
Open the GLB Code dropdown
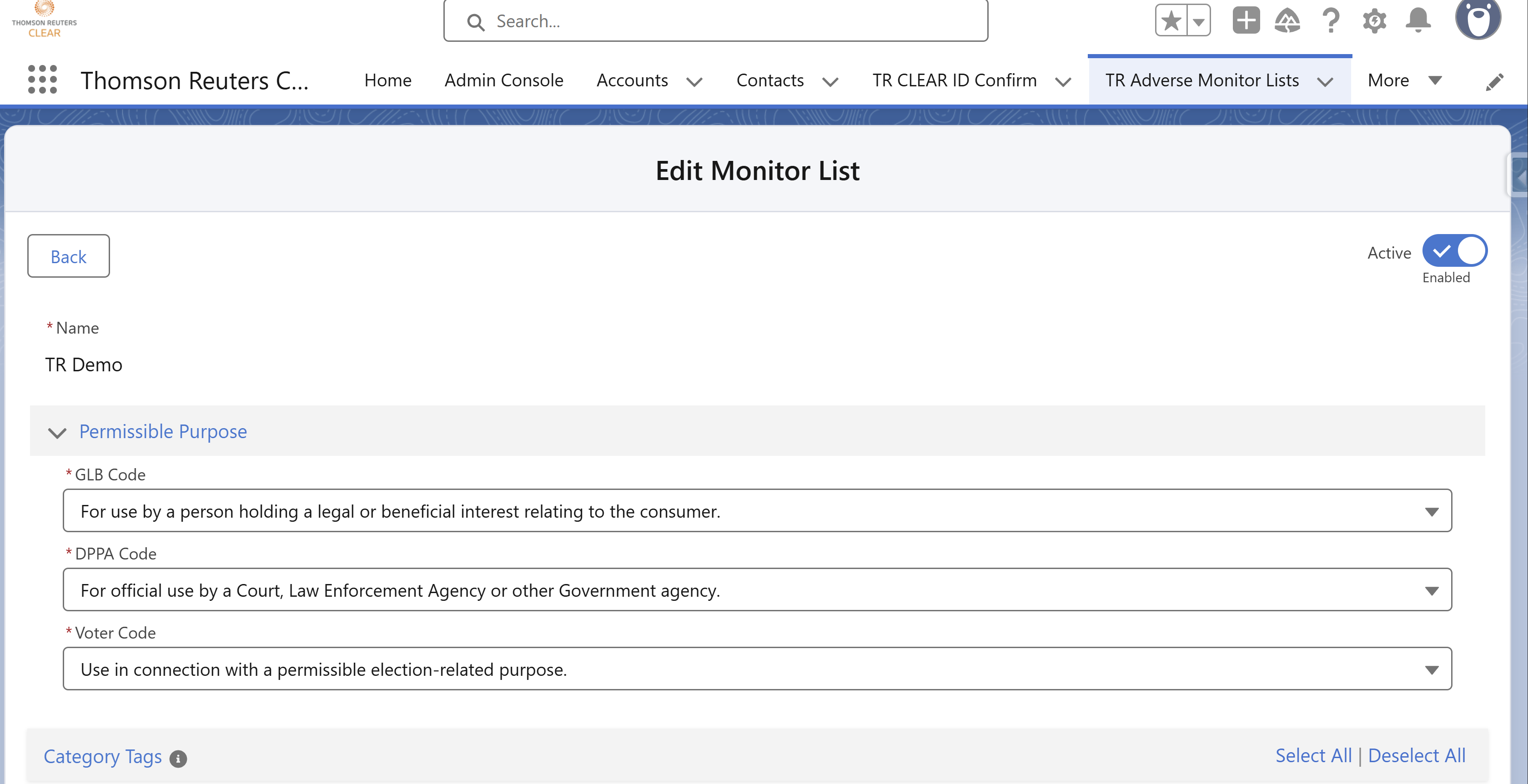click(x=758, y=510)
